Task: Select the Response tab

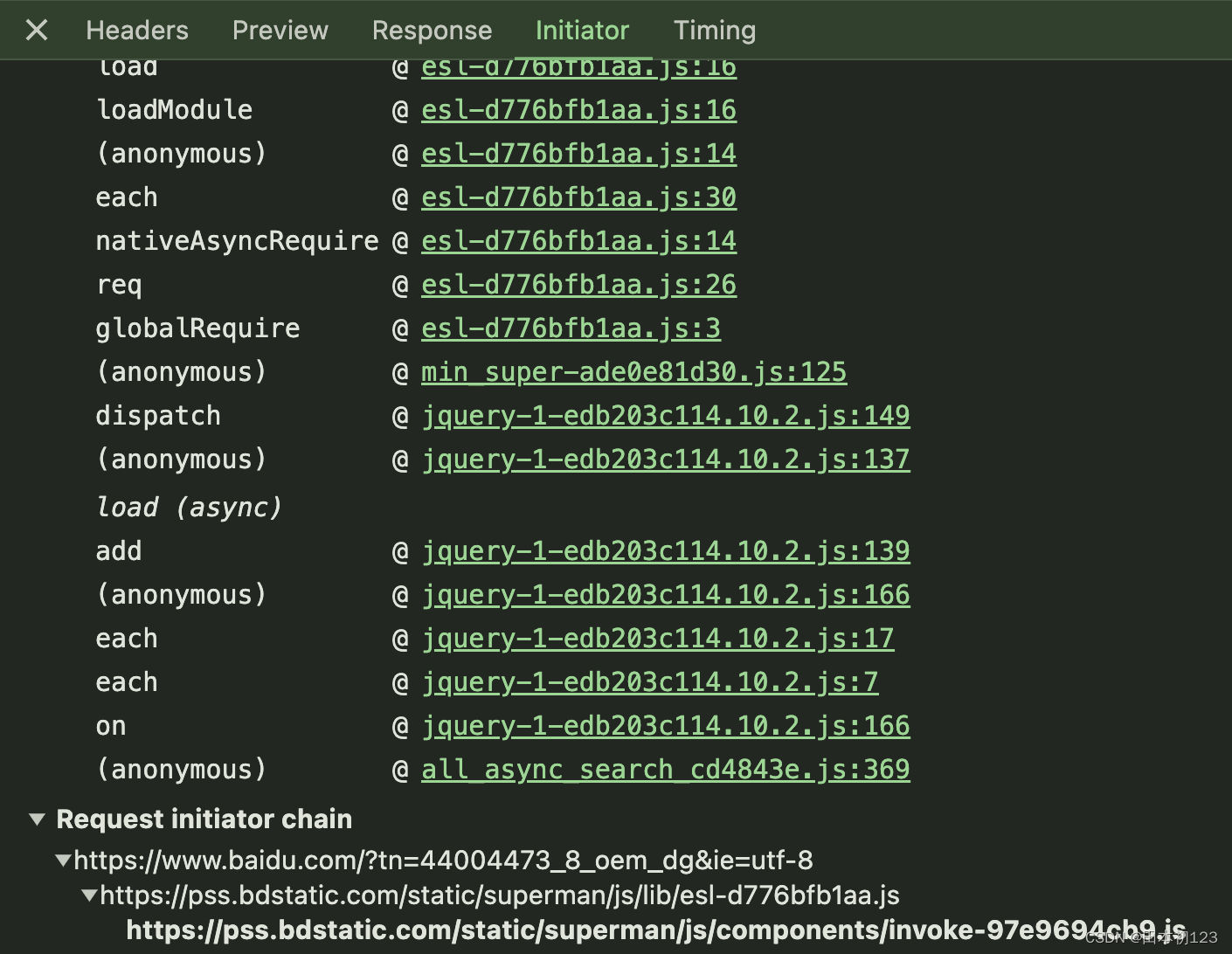Action: click(x=432, y=31)
